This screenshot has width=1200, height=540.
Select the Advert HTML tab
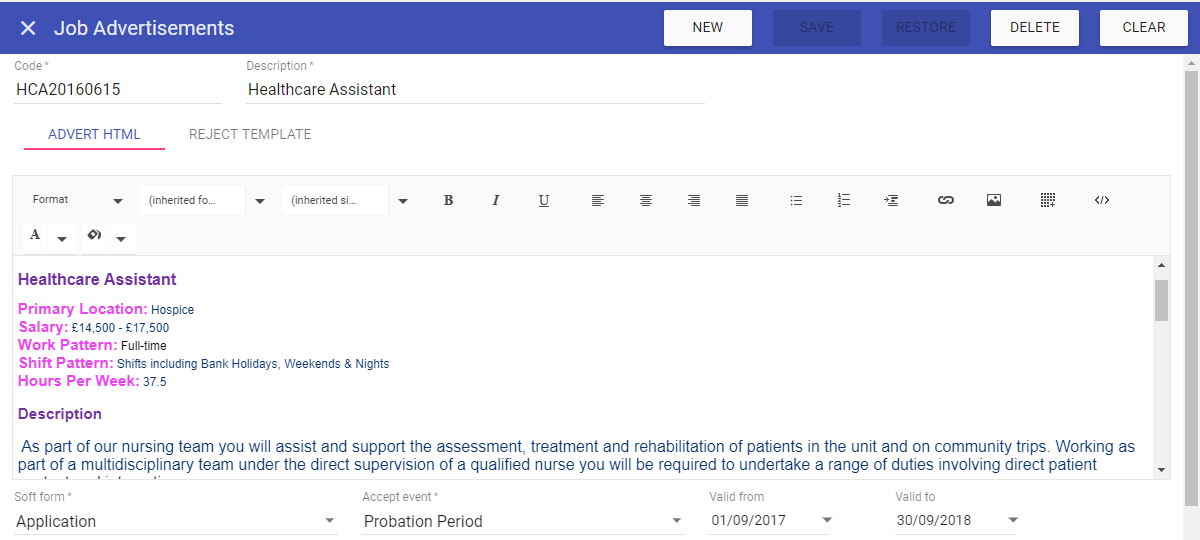click(x=94, y=134)
